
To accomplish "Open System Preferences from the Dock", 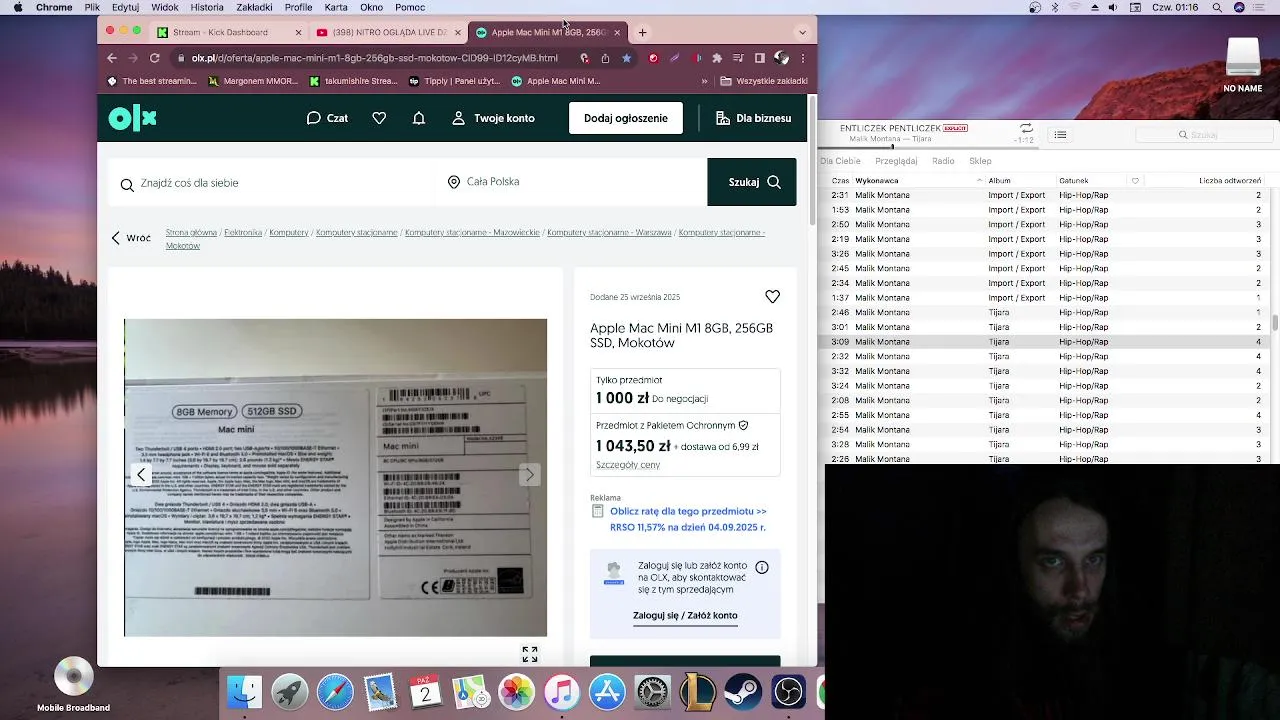I will (x=652, y=692).
